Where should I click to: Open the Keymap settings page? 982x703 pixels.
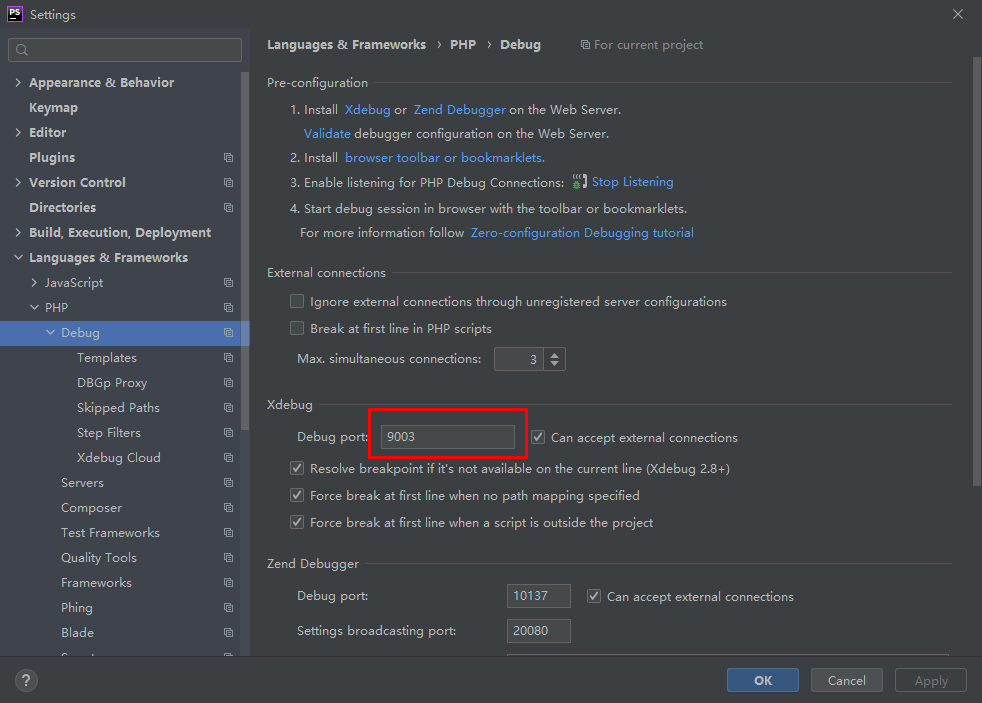coord(53,108)
